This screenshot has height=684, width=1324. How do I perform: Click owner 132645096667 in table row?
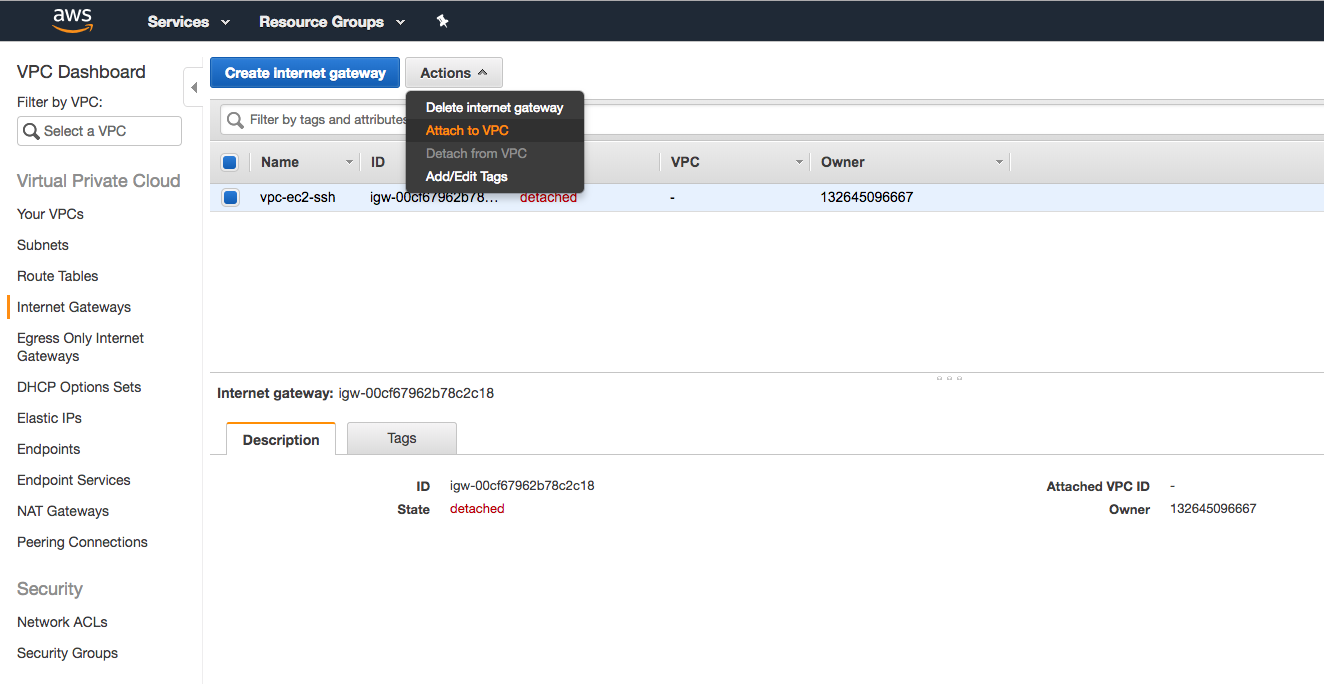[x=867, y=197]
